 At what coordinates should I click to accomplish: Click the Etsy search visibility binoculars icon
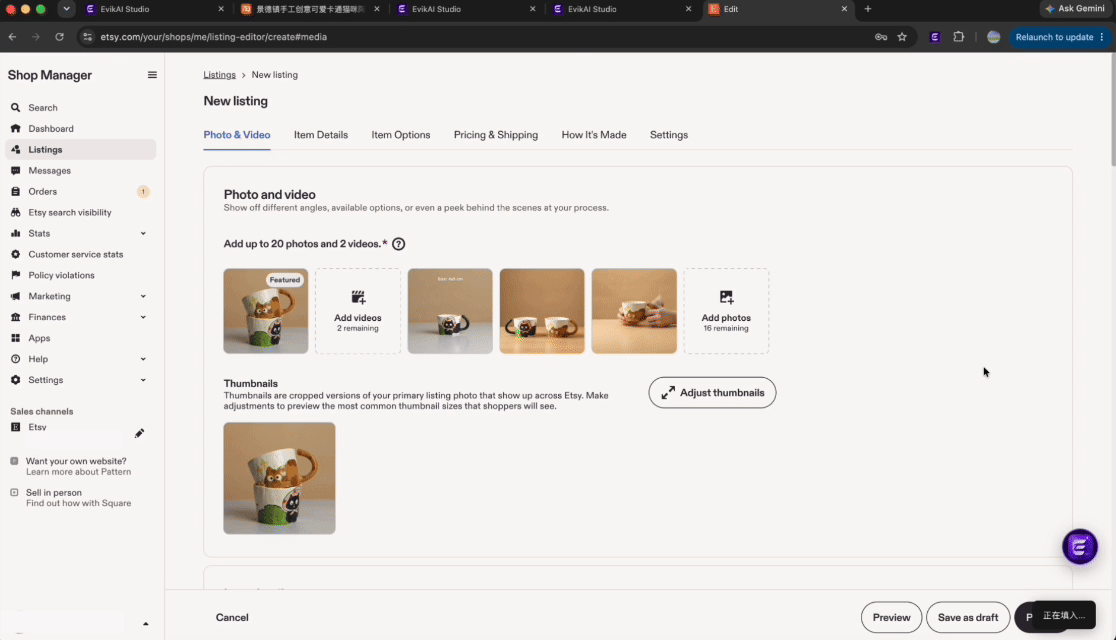15,212
